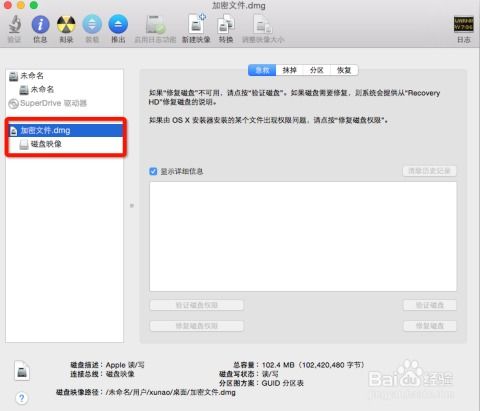This screenshot has height=411, width=480.
Task: Click the Verify microscope toolbar icon
Action: 14,25
